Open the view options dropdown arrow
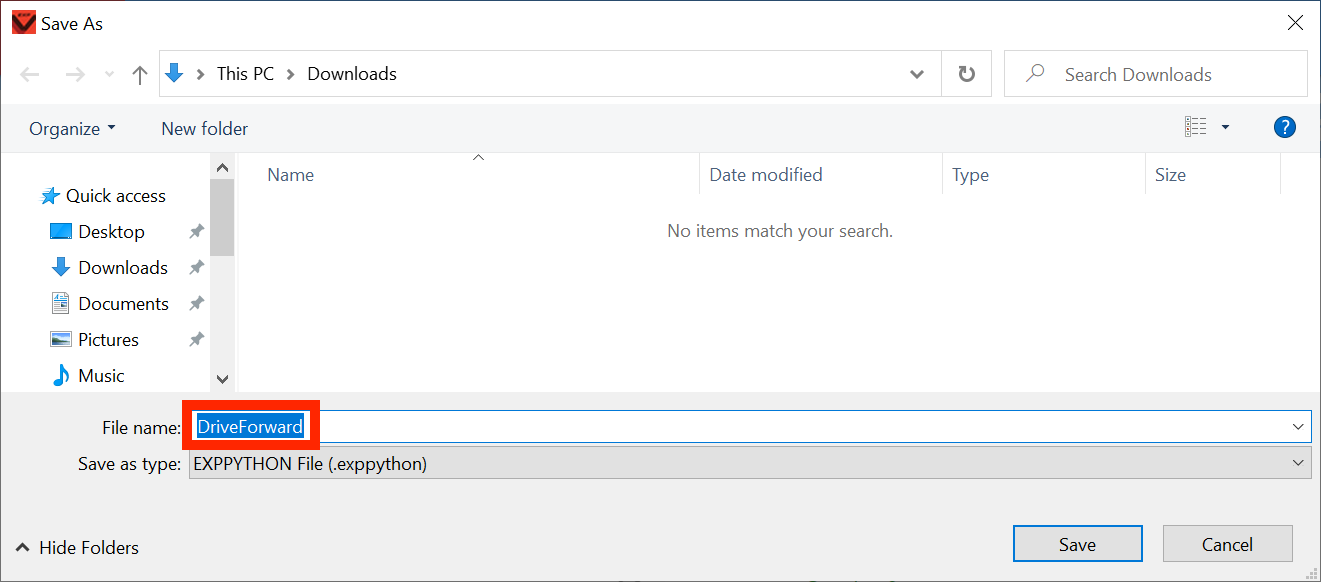This screenshot has height=582, width=1321. tap(1225, 127)
